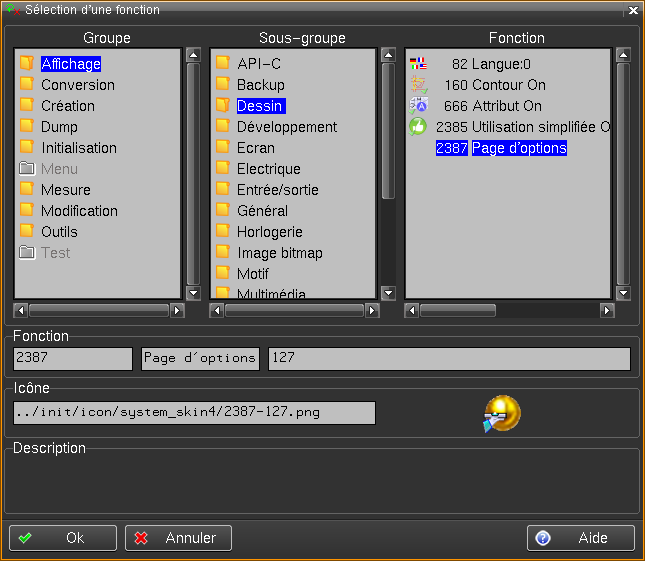This screenshot has height=561, width=645.
Task: Select the Motif sub-group
Action: [253, 274]
